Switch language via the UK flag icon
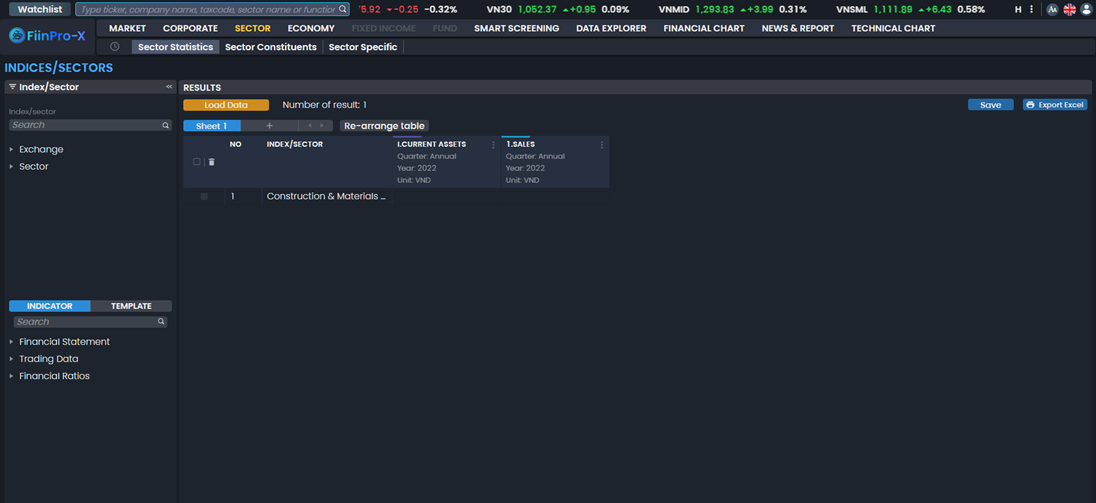 pyautogui.click(x=1069, y=9)
